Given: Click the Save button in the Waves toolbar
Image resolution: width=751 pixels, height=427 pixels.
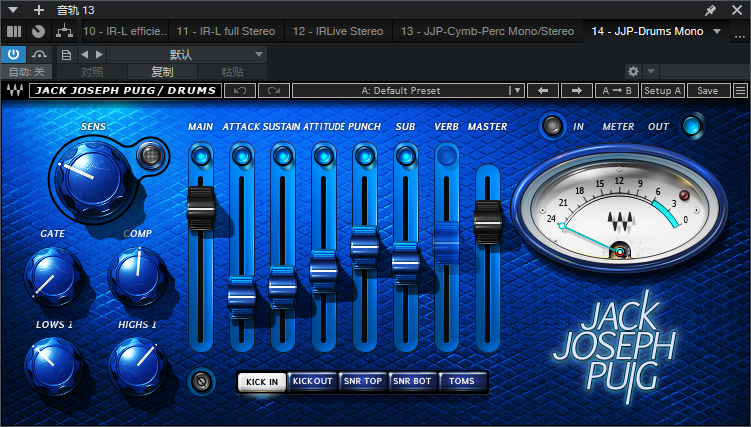Looking at the screenshot, I should 708,90.
